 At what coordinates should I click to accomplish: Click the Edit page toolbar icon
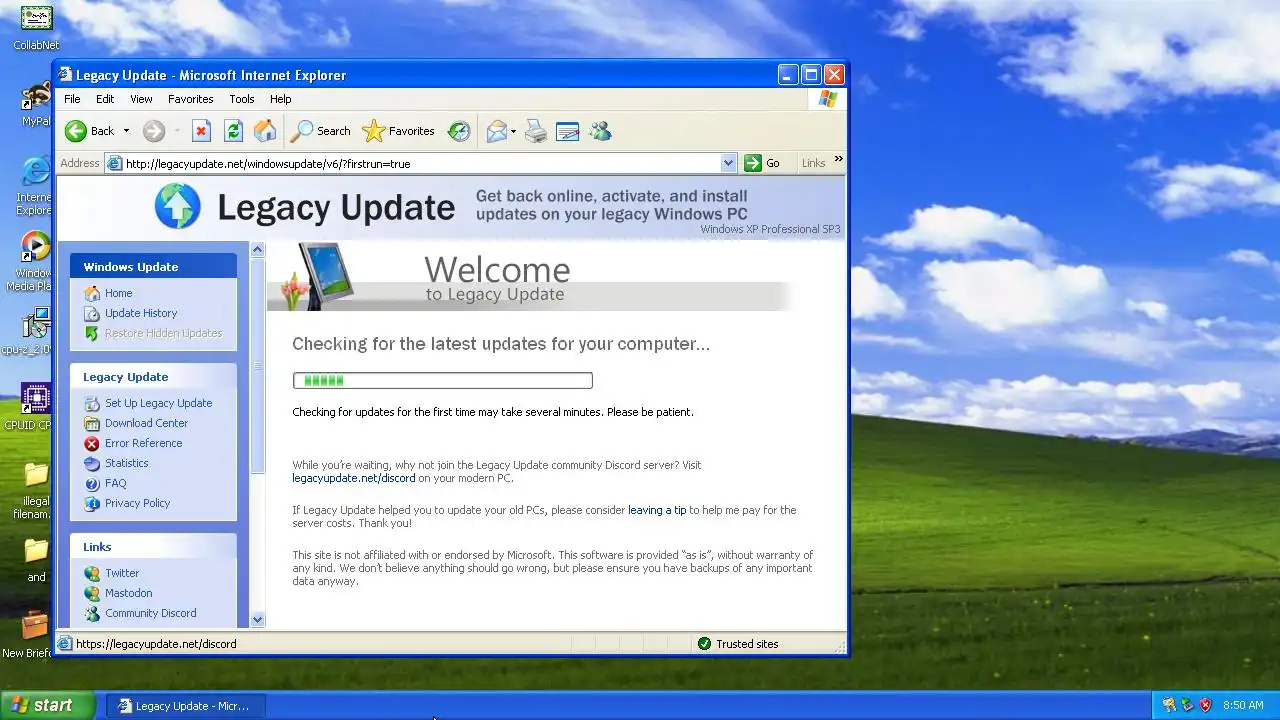[x=568, y=131]
